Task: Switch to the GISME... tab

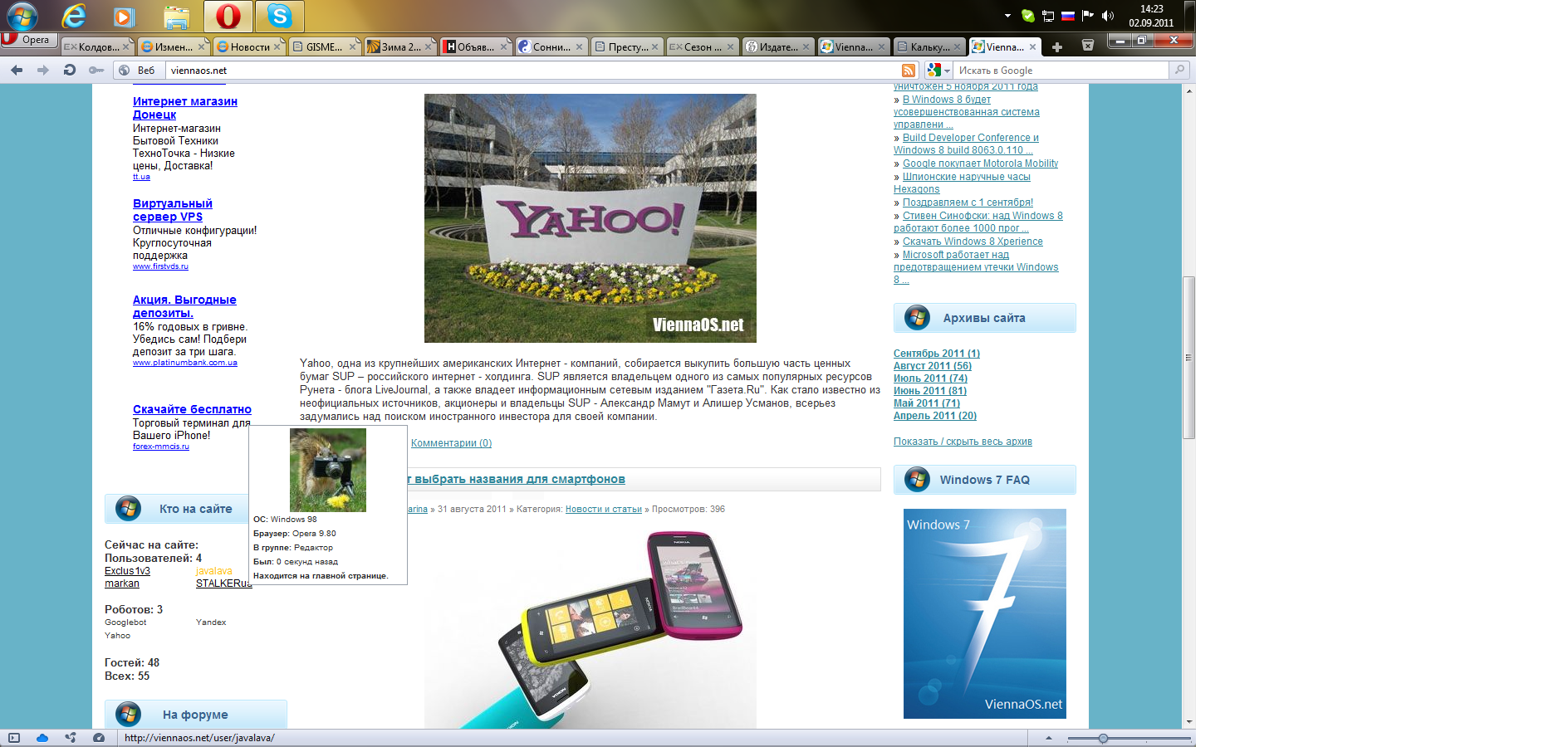Action: 324,46
